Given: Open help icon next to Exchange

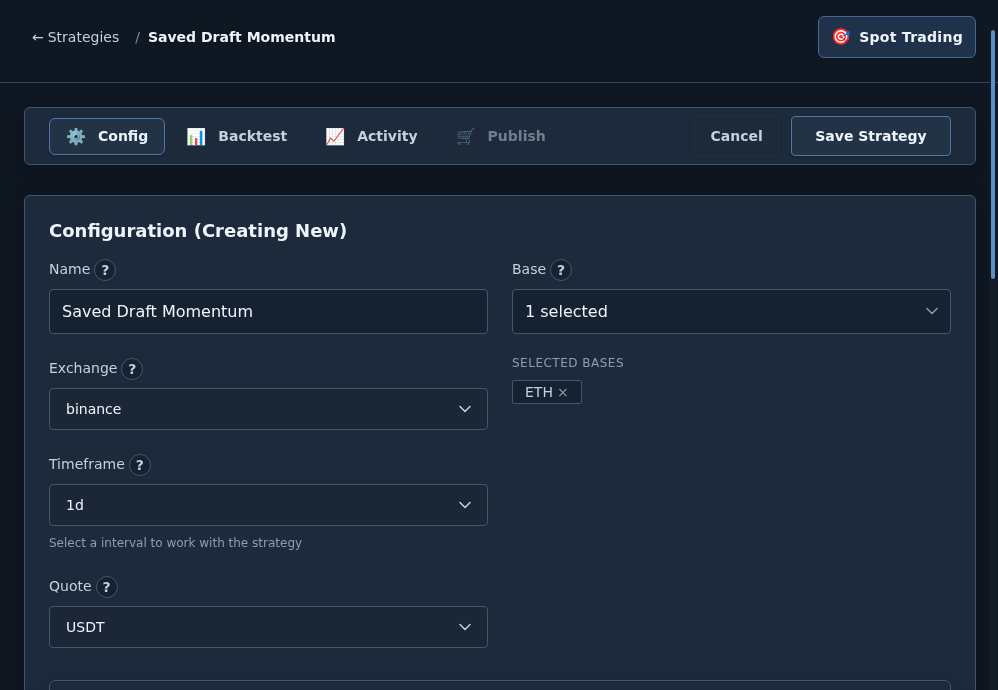Looking at the screenshot, I should pos(132,369).
